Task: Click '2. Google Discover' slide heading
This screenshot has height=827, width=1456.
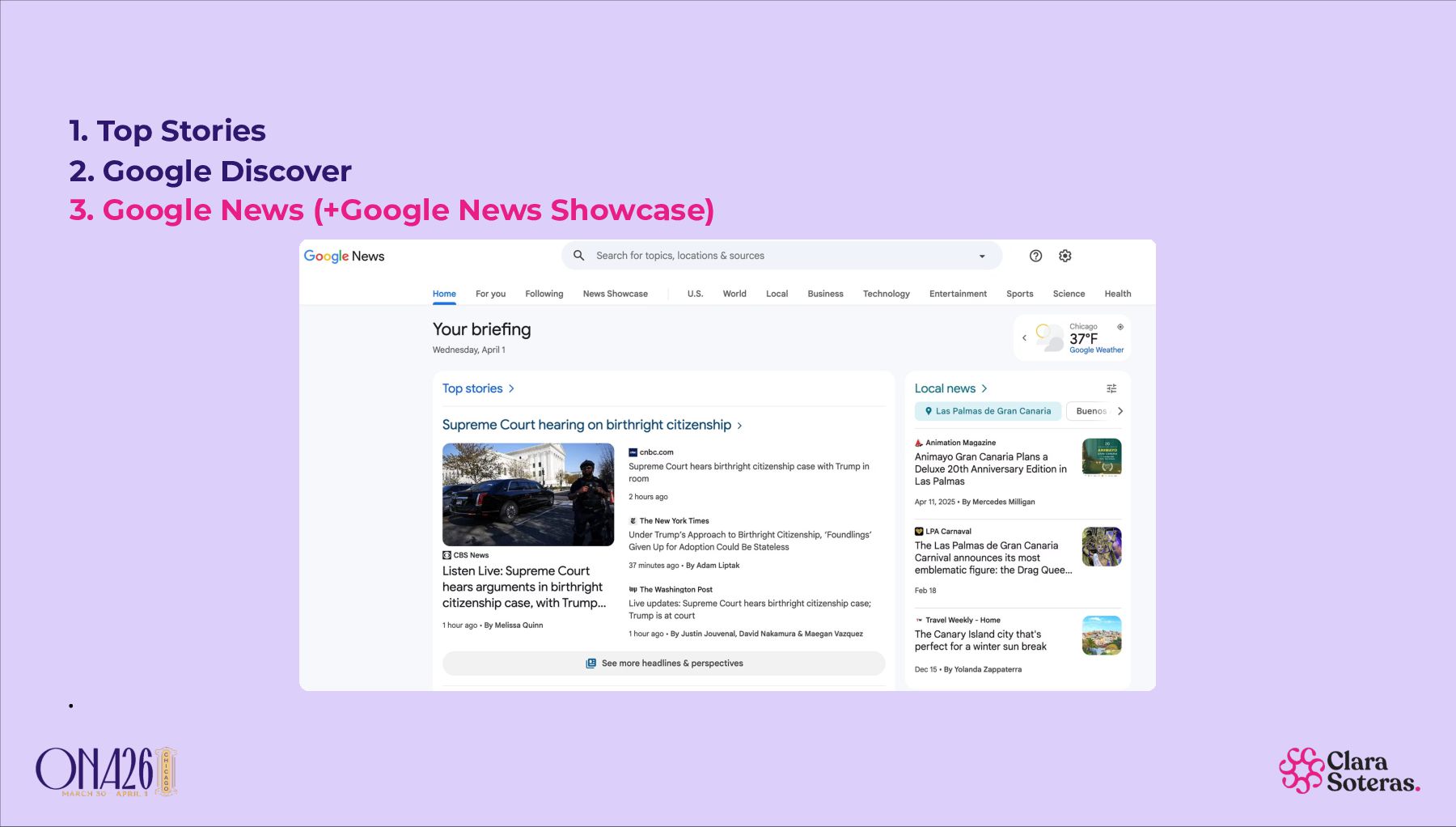Action: pos(210,172)
